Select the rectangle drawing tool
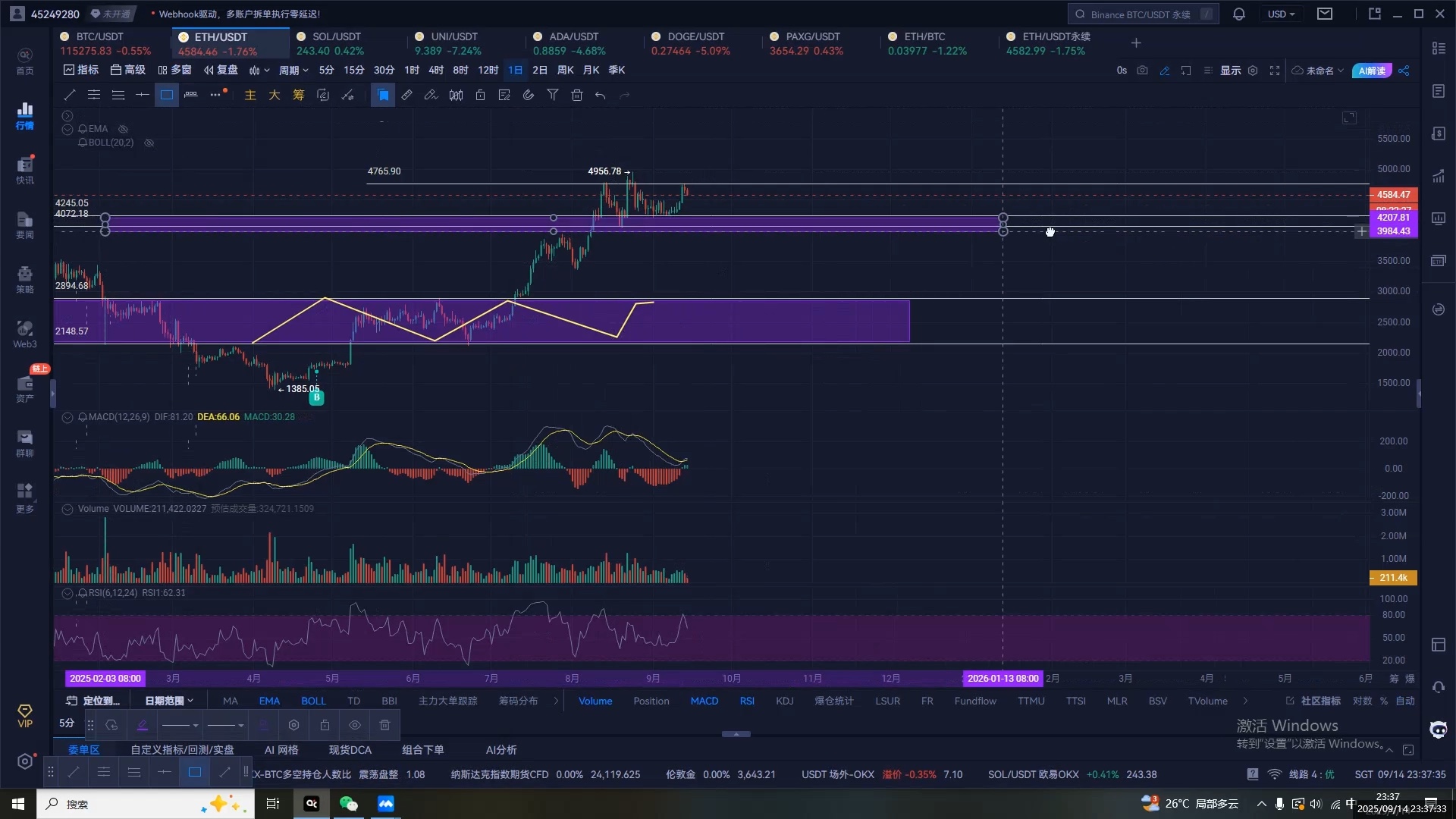This screenshot has height=819, width=1456. point(167,95)
